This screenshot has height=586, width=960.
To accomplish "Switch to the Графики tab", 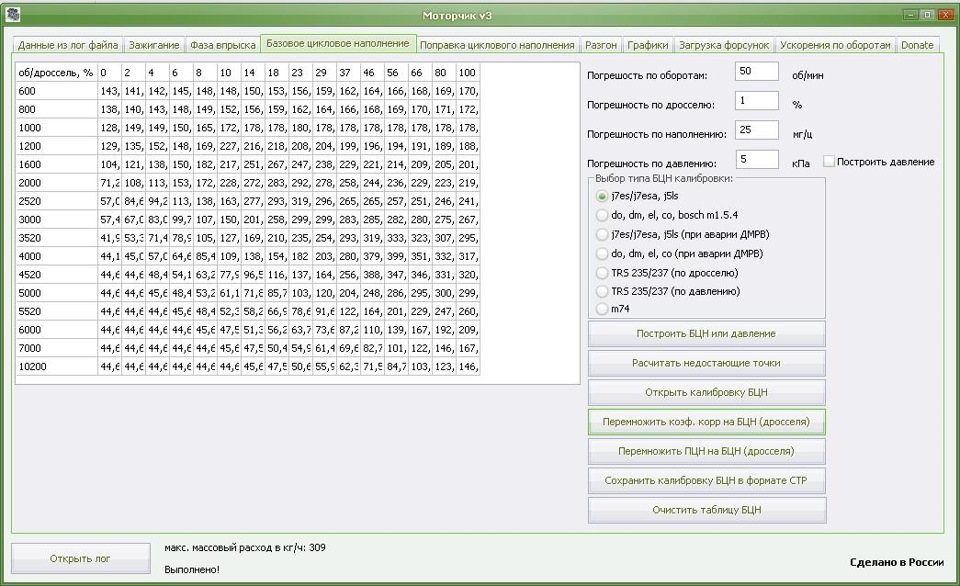I will 648,45.
